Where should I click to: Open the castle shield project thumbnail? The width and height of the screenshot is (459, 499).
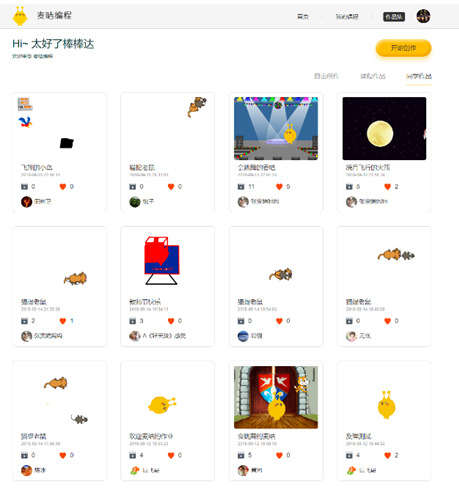coord(276,397)
